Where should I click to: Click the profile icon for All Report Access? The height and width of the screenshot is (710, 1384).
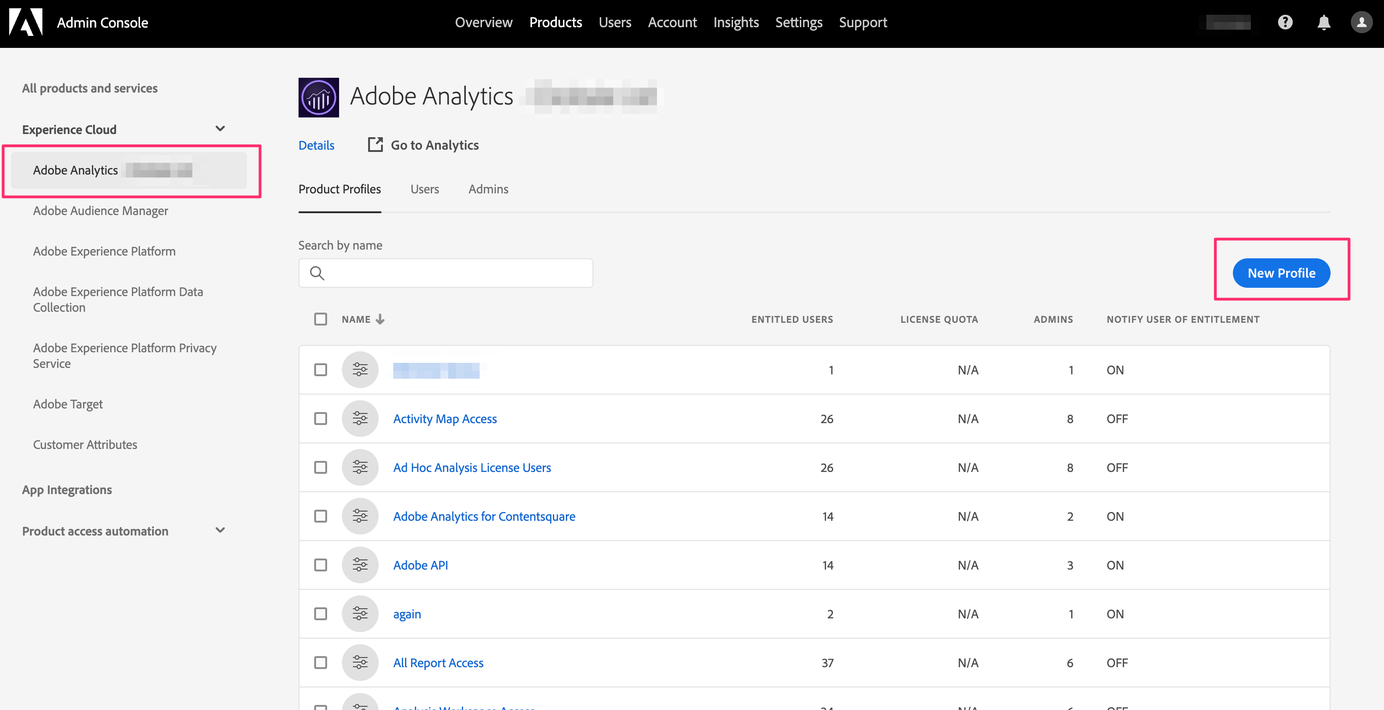point(360,663)
